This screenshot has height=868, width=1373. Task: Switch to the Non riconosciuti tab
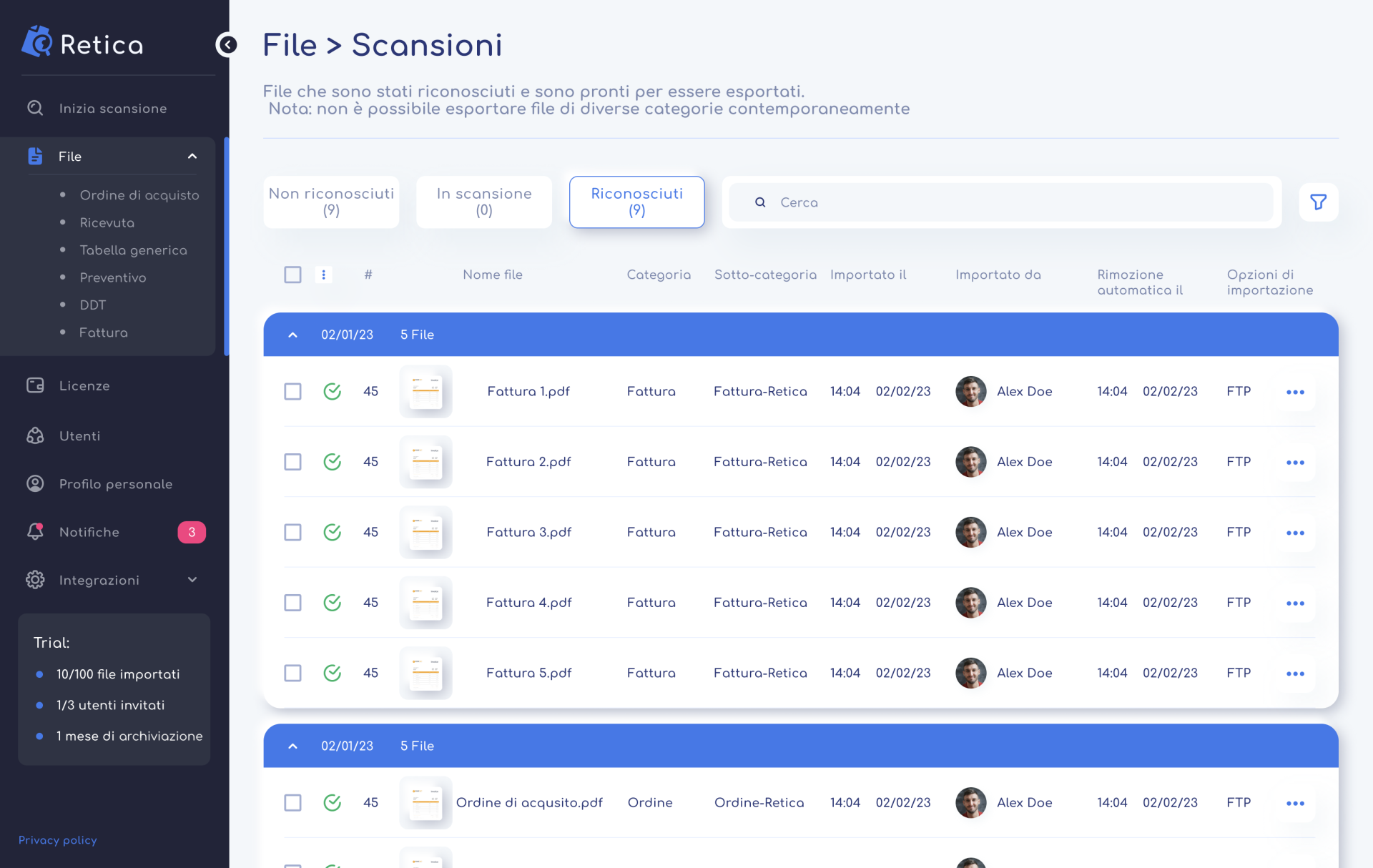pos(331,202)
